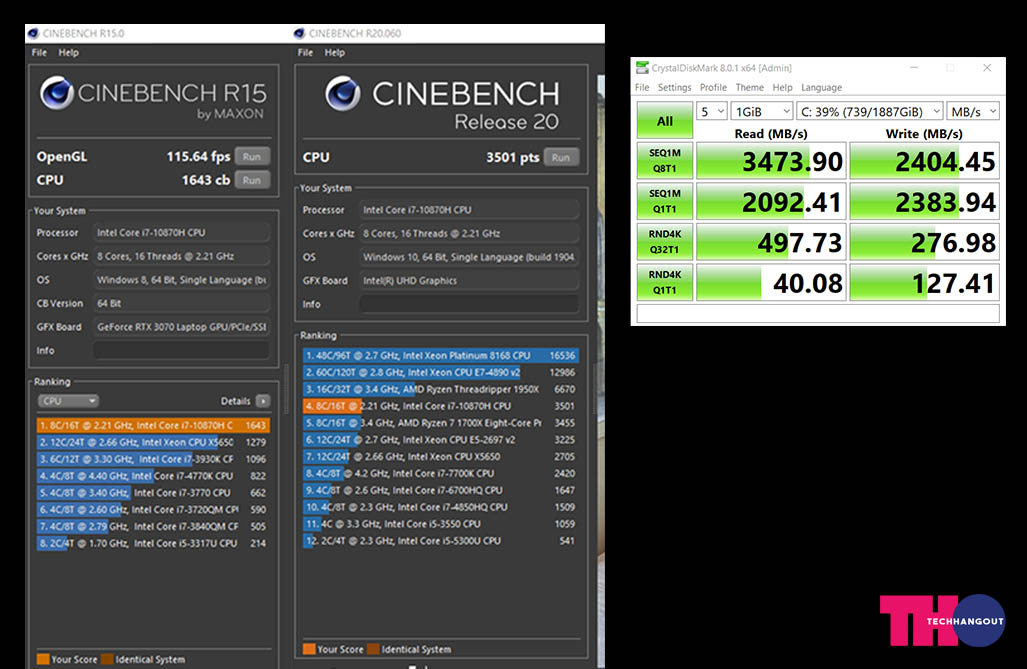
Task: Open the CPU ranking dropdown in Cinebench R15
Action: (67, 401)
